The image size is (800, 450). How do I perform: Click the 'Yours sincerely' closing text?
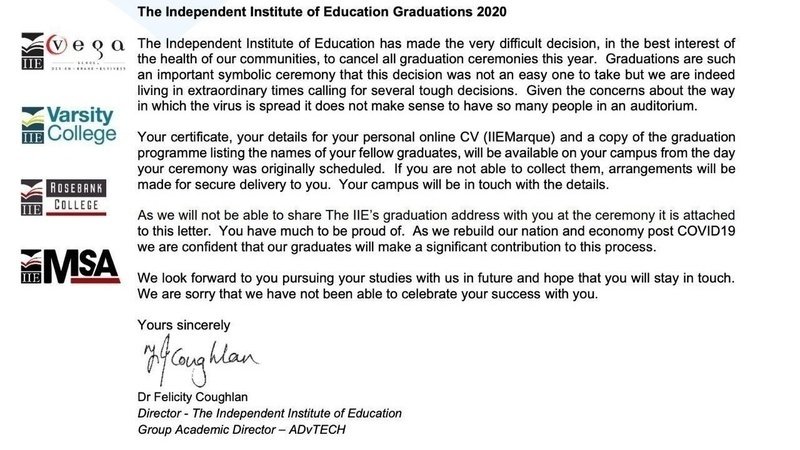click(x=183, y=325)
